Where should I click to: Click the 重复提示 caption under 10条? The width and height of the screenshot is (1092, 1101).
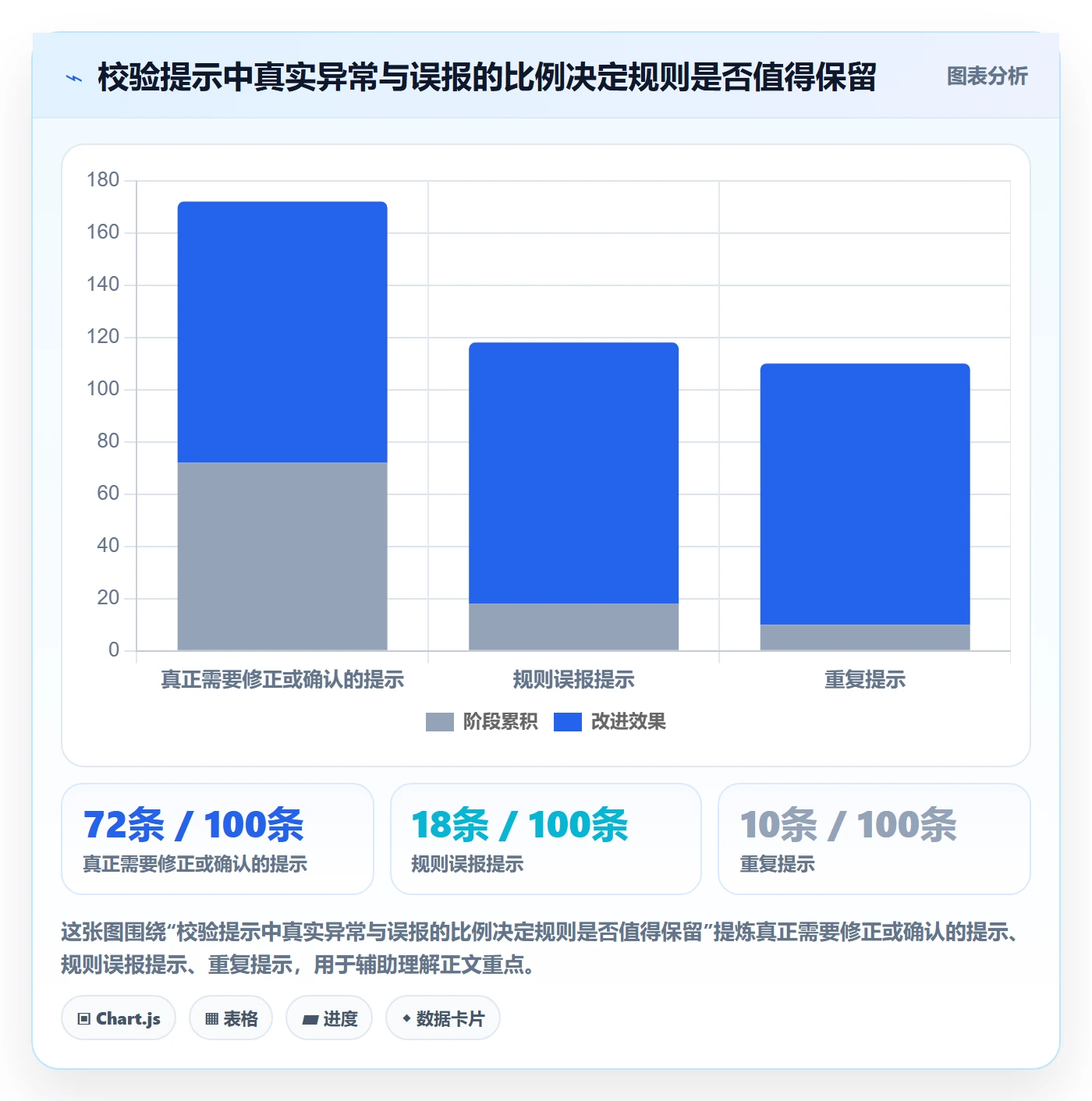777,864
